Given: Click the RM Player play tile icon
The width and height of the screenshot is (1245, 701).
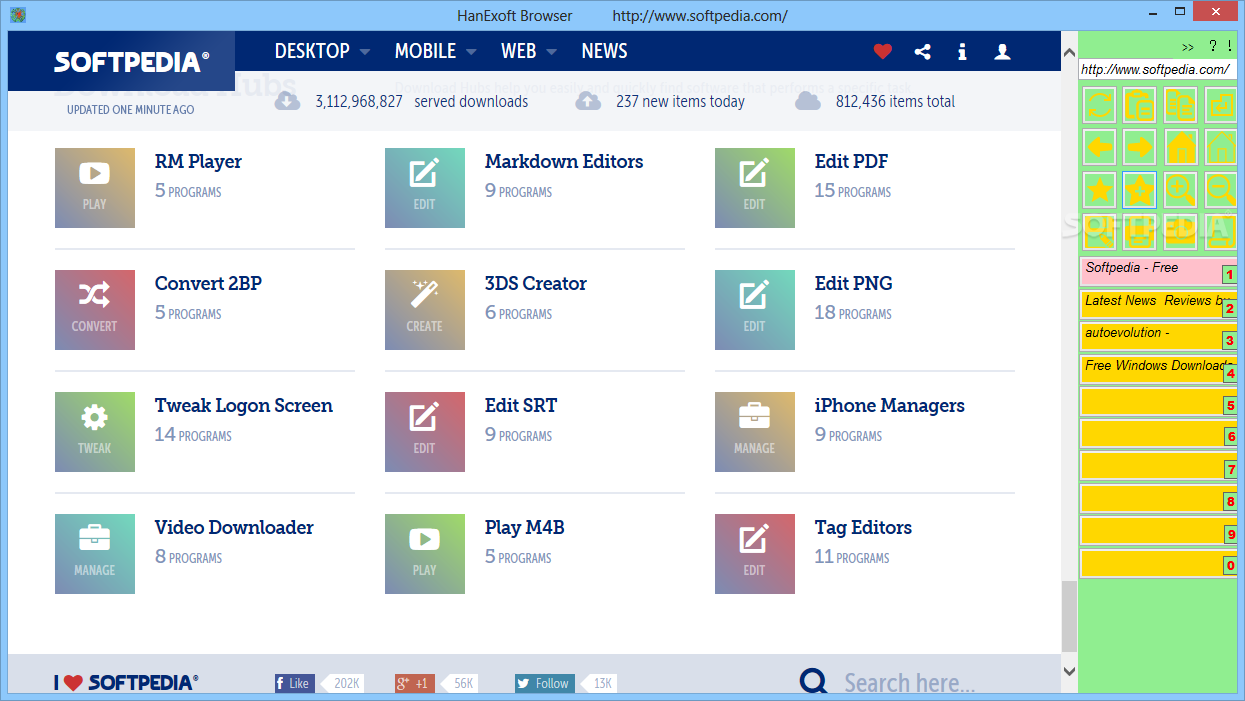Looking at the screenshot, I should coord(95,188).
